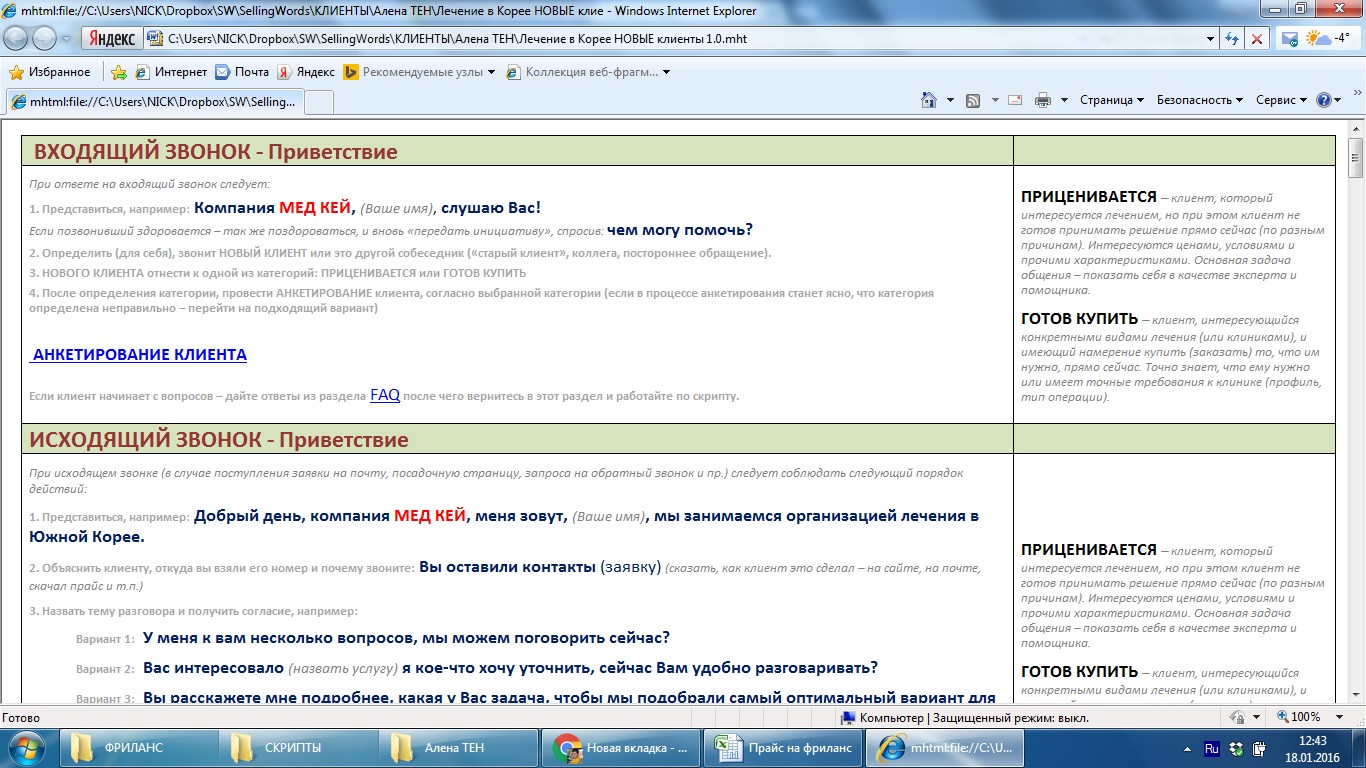Follow the АНКЕТИРОВАНИЕ КЛИЕНТА link
1366x768 pixels.
click(139, 355)
